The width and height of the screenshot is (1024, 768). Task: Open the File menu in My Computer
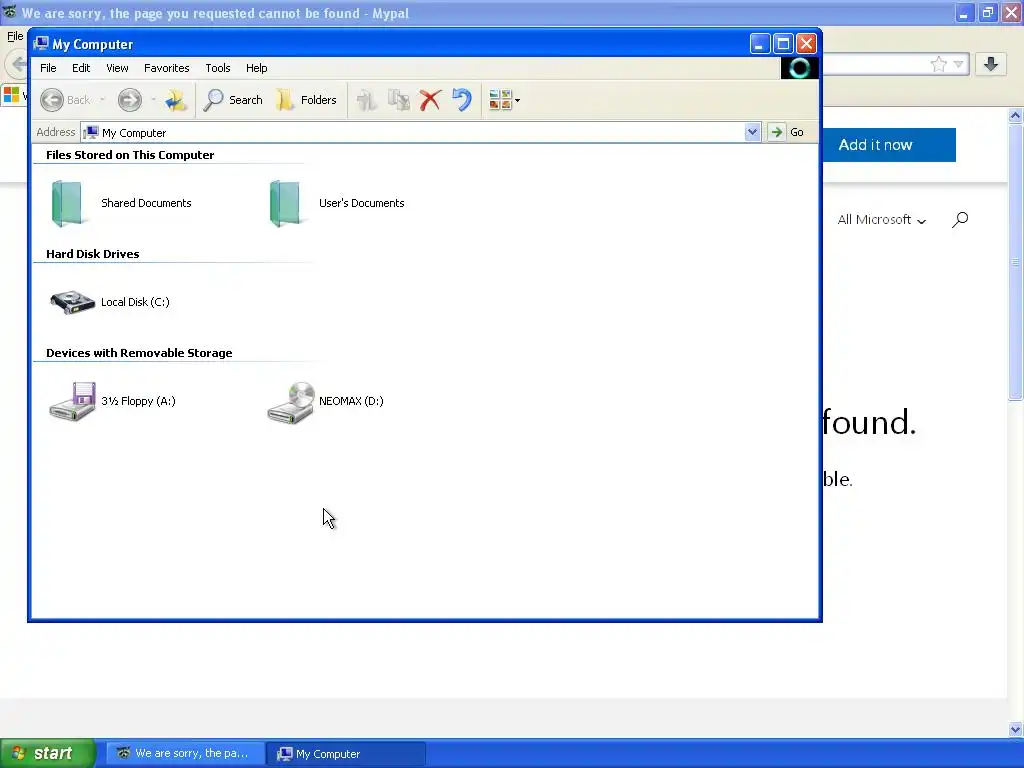[x=48, y=68]
